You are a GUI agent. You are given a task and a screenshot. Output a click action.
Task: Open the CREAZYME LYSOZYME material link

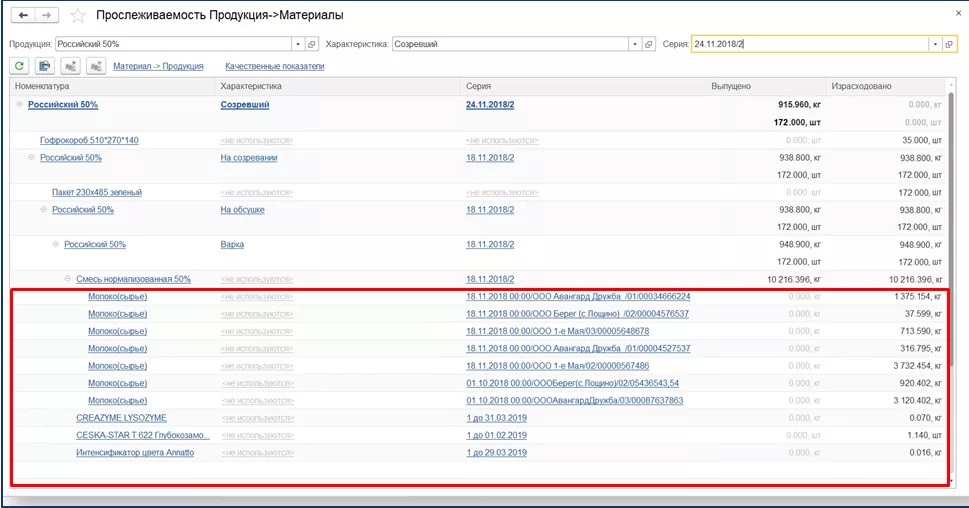tap(121, 417)
